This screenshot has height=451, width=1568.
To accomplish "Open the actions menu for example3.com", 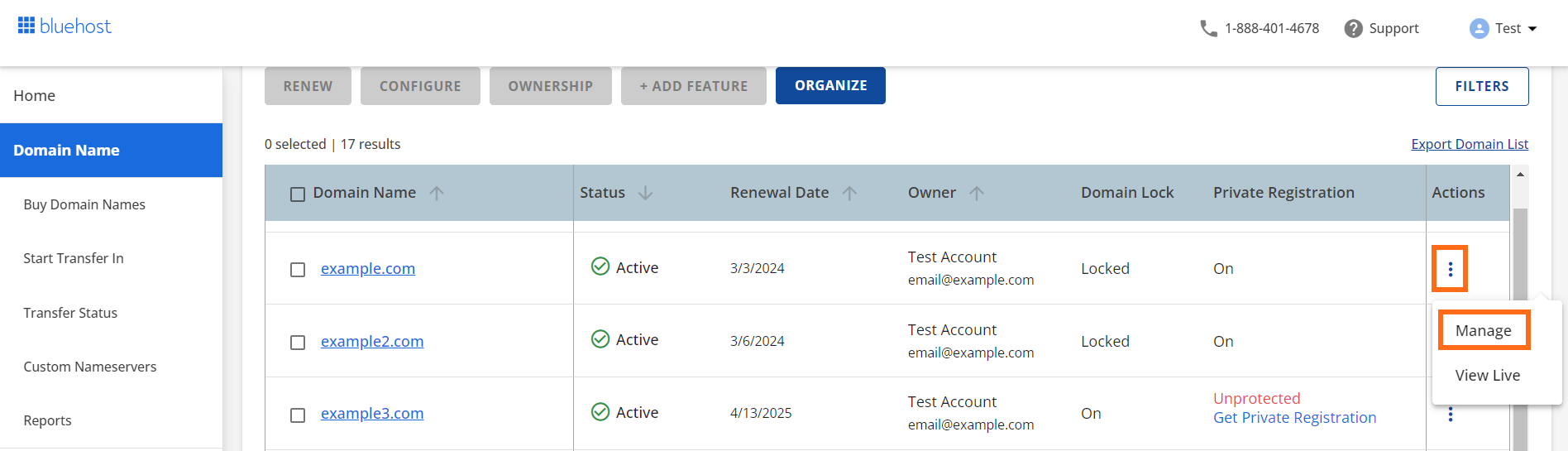I will (x=1450, y=415).
